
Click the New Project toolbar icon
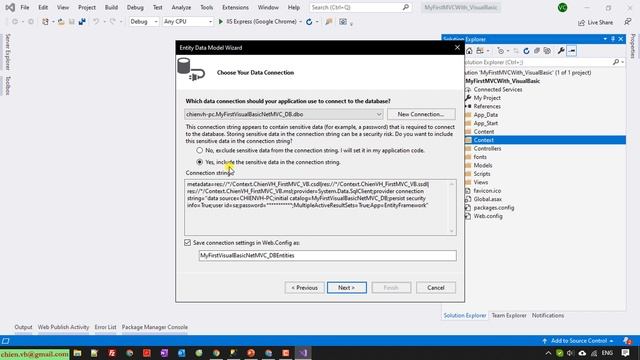45,22
